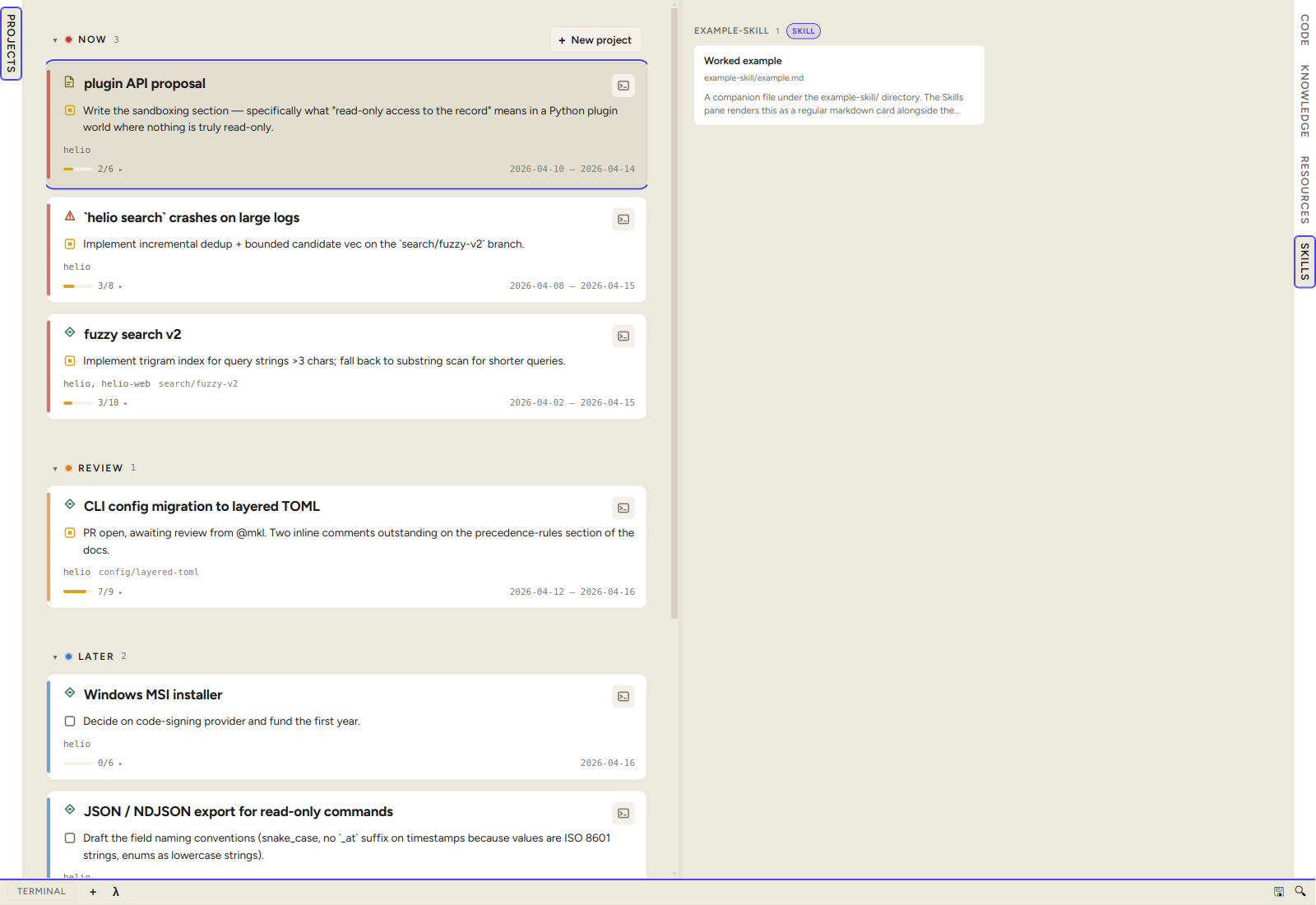The height and width of the screenshot is (905, 1316).
Task: Toggle the sandboxing section task checkbox
Action: click(x=70, y=110)
